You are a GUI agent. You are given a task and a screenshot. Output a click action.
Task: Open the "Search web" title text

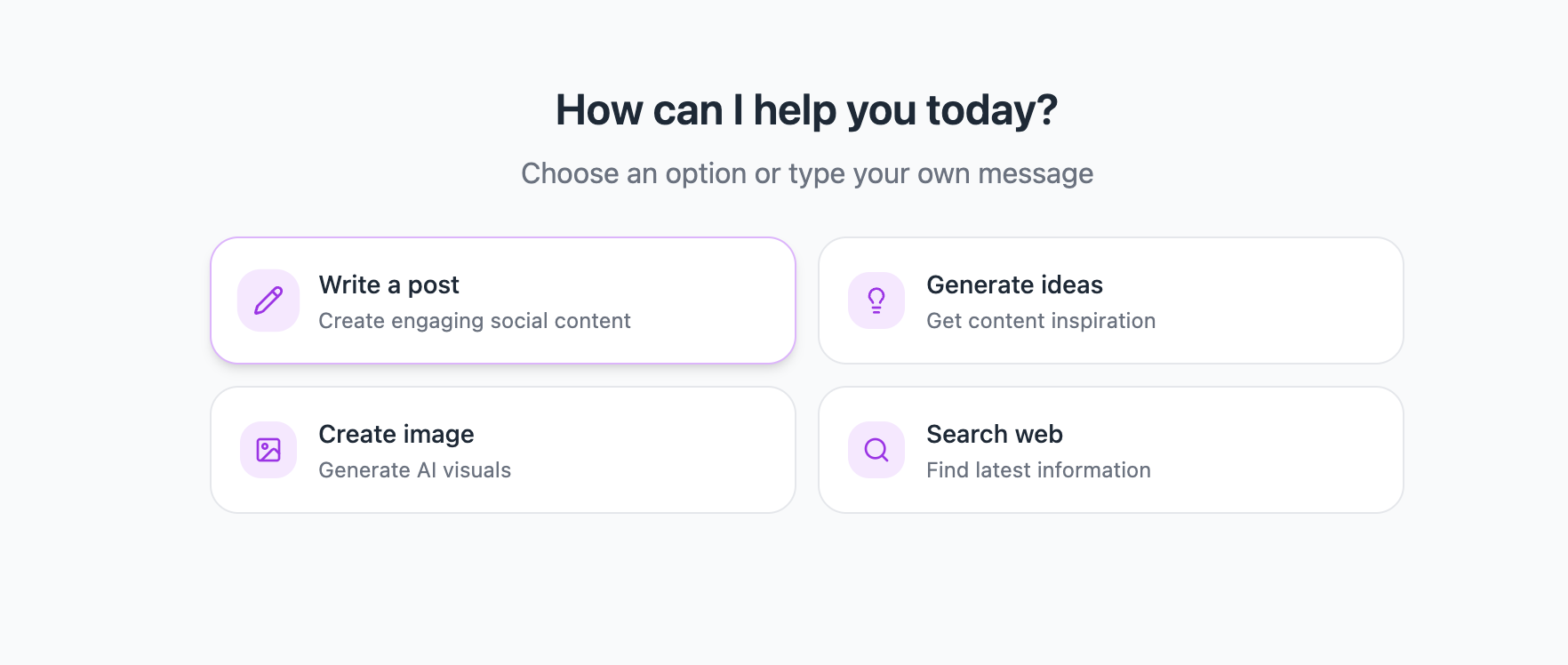click(x=994, y=434)
